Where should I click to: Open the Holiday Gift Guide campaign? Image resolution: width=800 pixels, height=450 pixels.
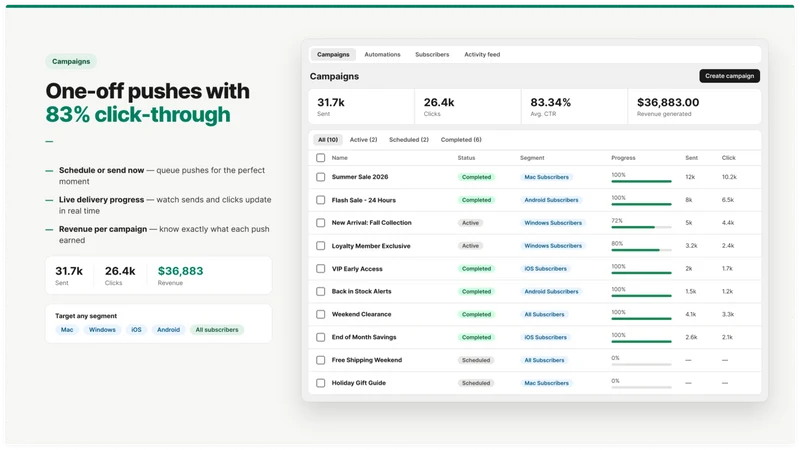(x=359, y=383)
